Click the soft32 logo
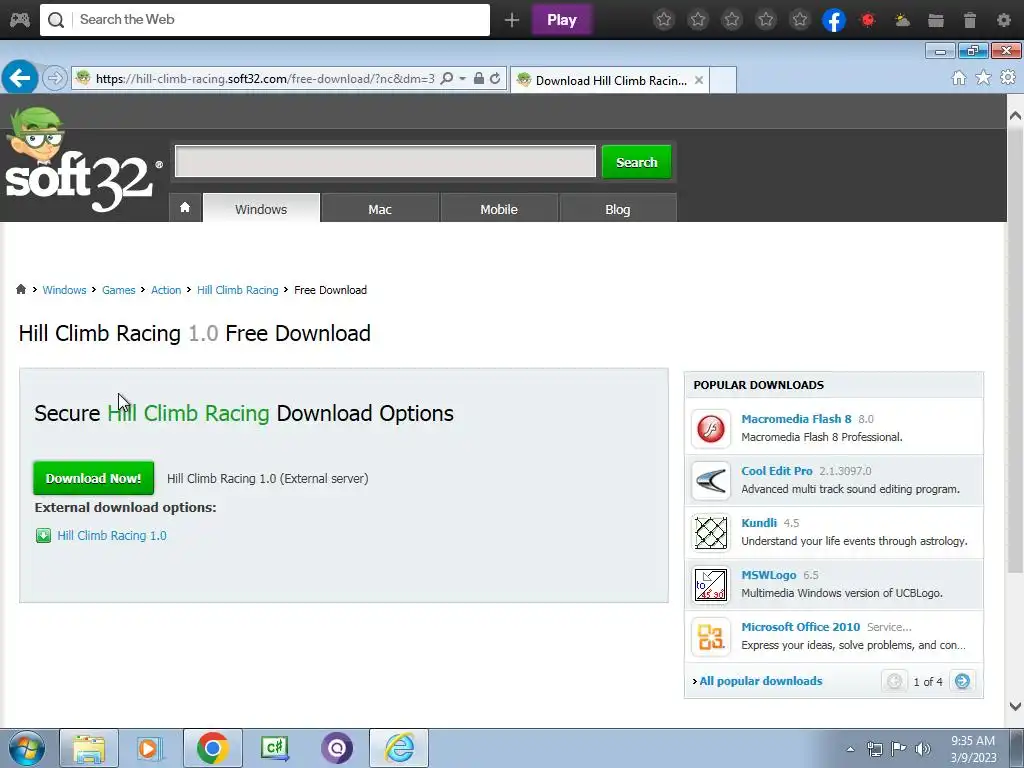 82,160
